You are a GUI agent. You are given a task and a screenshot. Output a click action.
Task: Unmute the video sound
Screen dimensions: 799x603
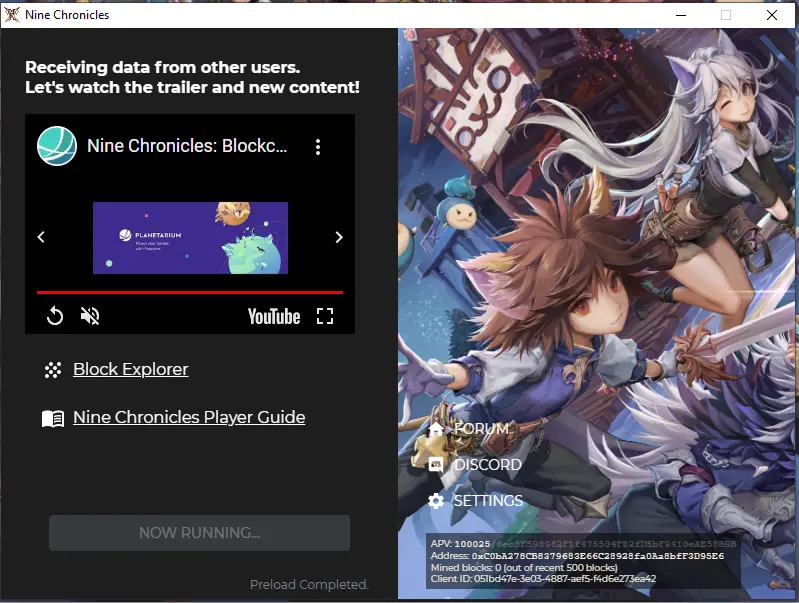[x=90, y=316]
